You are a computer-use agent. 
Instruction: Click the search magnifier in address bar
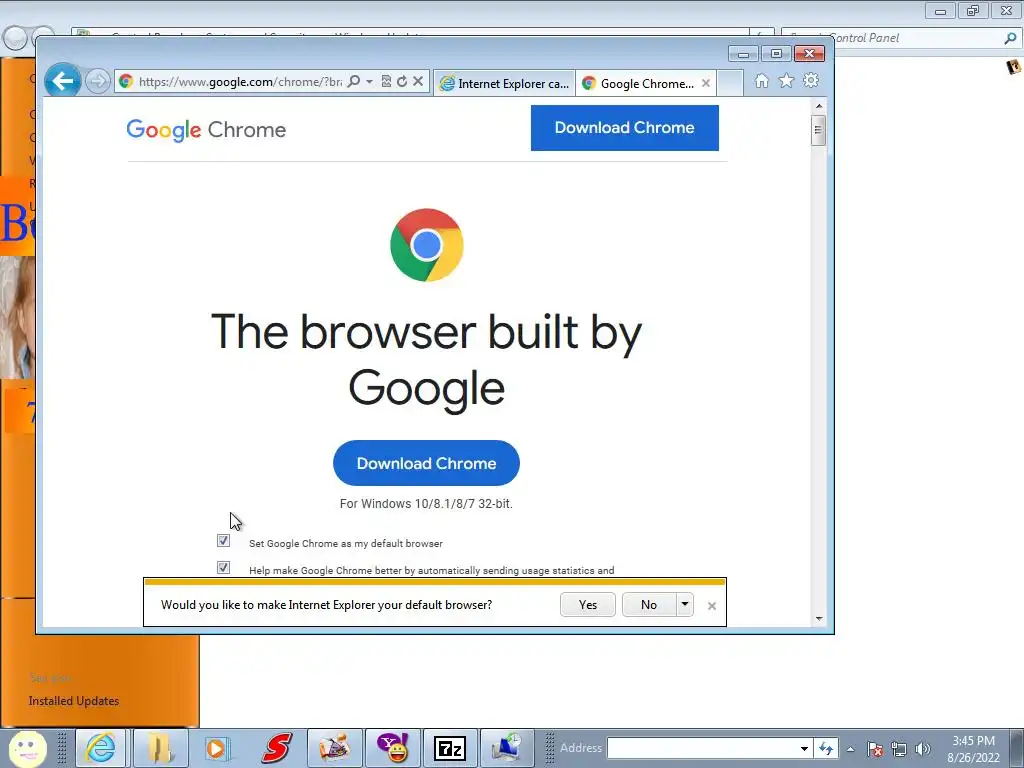click(x=354, y=82)
